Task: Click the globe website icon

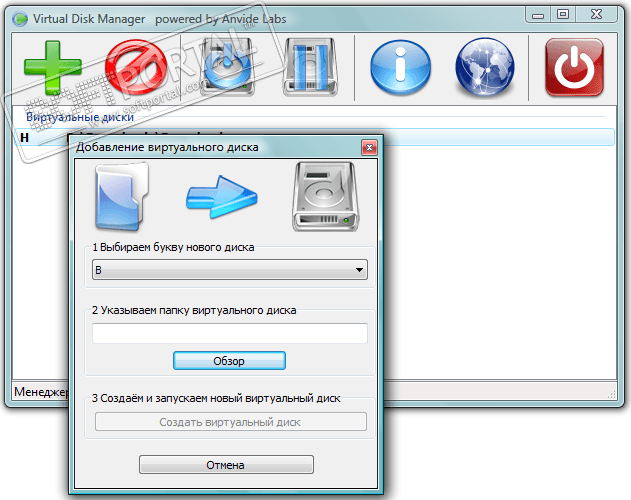Action: [x=485, y=67]
